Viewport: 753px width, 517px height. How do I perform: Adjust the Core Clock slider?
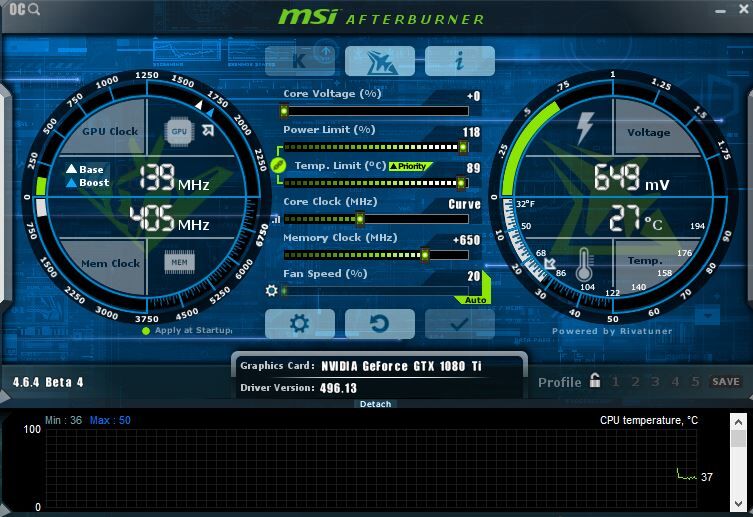376,219
